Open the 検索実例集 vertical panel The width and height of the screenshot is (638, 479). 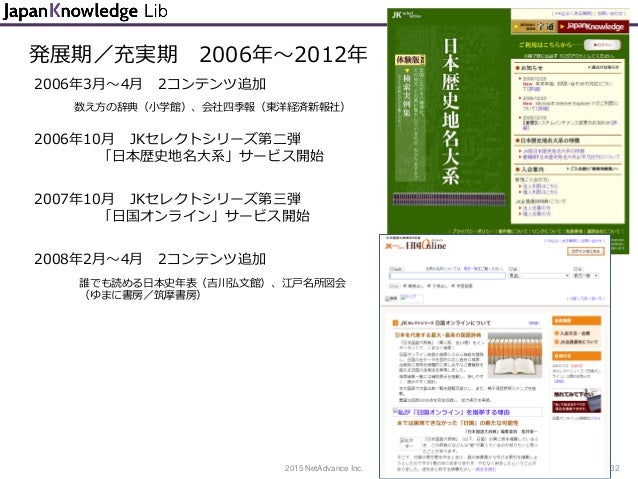pyautogui.click(x=411, y=123)
